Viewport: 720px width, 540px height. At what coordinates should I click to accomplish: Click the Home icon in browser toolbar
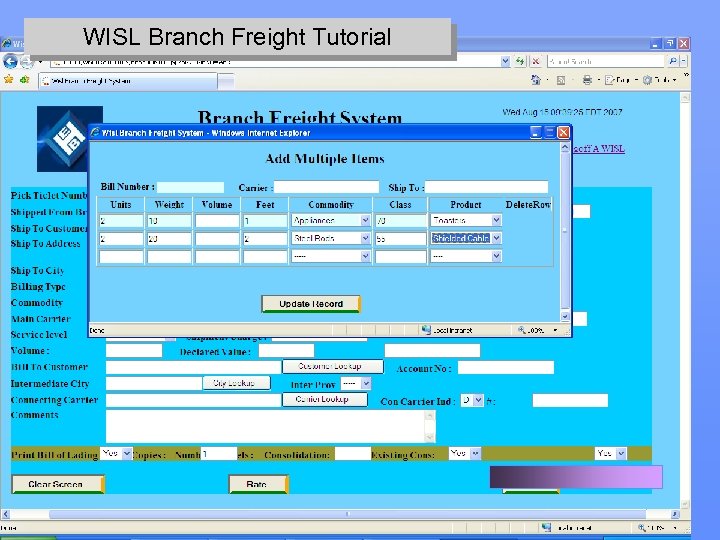click(535, 80)
